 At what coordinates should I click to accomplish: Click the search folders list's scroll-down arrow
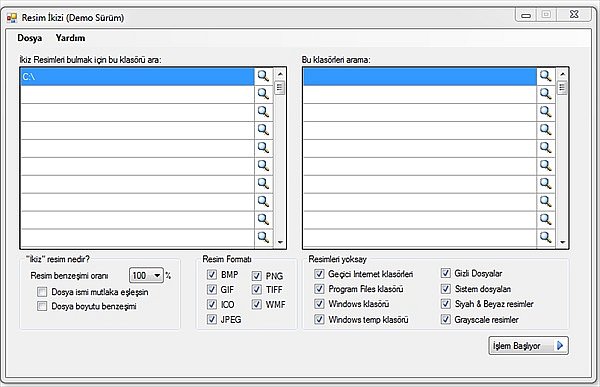point(280,242)
